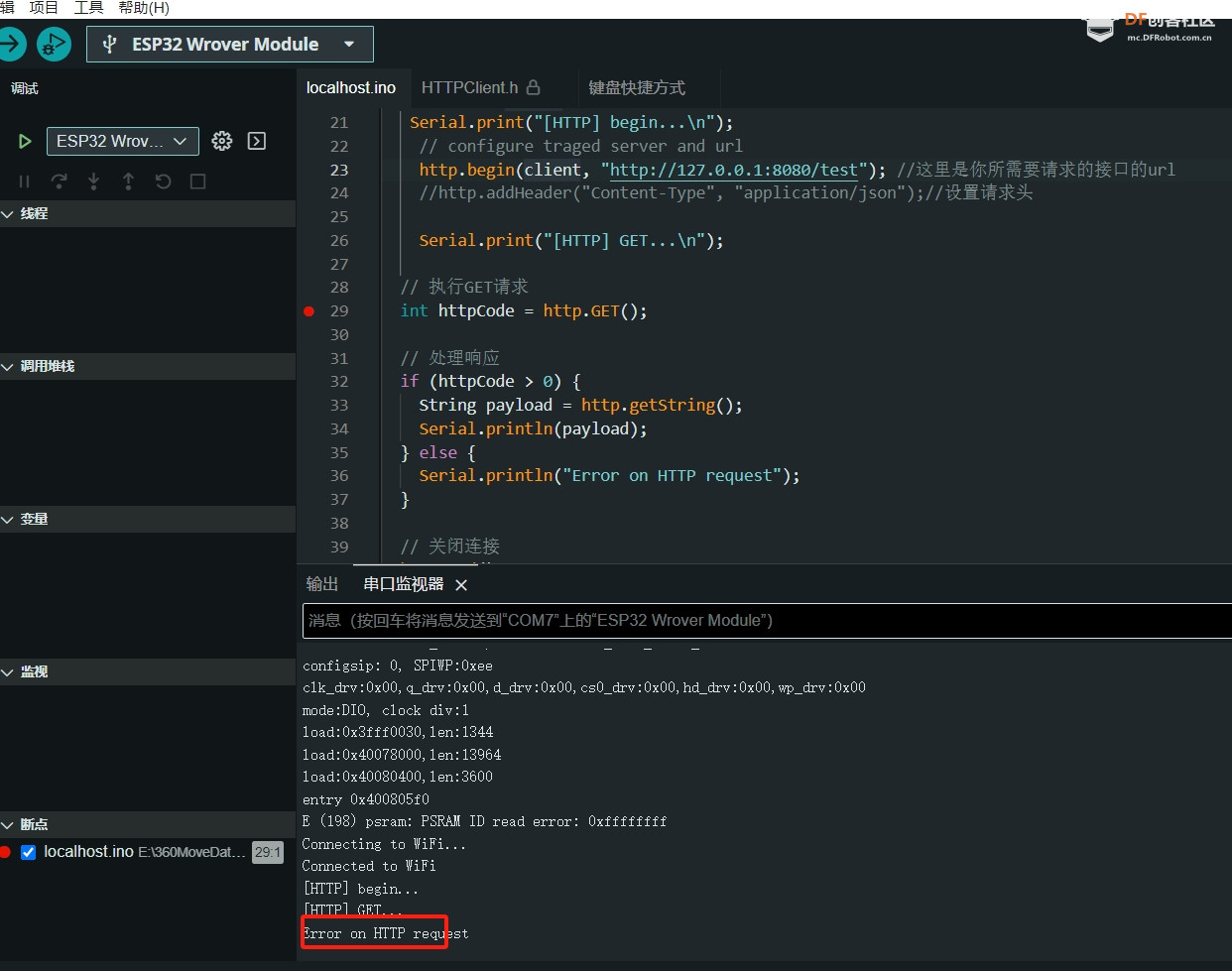
Task: Switch to the HTTPClient.h tab
Action: (469, 87)
